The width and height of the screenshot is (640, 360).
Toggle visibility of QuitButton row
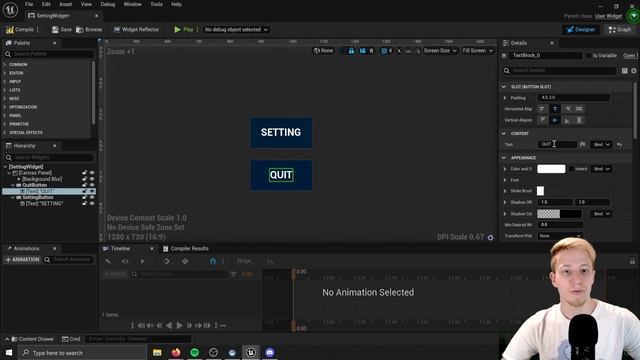[92, 185]
